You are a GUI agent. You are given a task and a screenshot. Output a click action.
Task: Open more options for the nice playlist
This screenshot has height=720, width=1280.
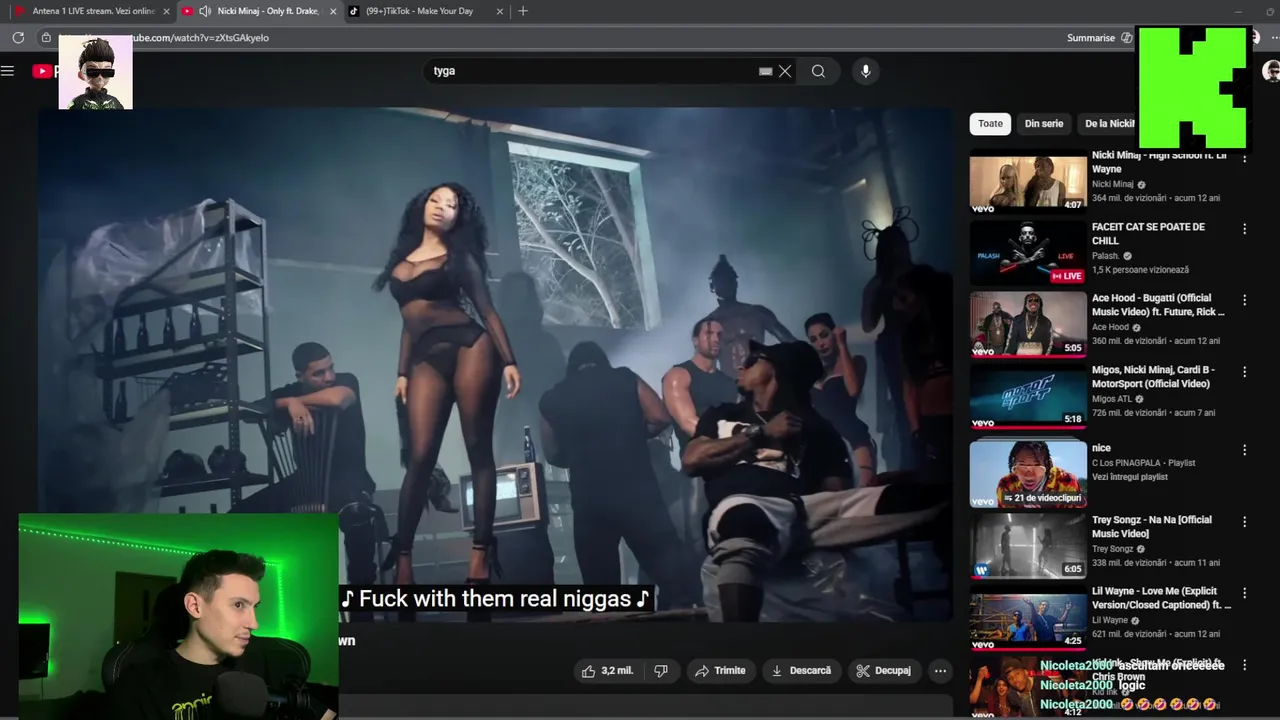click(x=1245, y=450)
